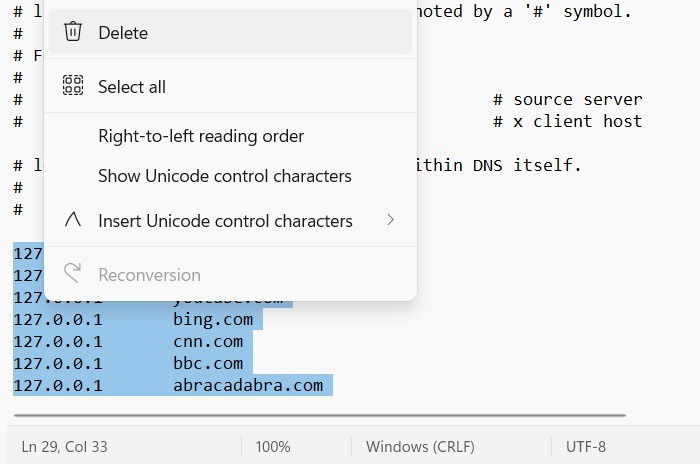Click the Ln 29, Col 33 status indicator
Viewport: 700px width, 464px height.
(x=64, y=447)
